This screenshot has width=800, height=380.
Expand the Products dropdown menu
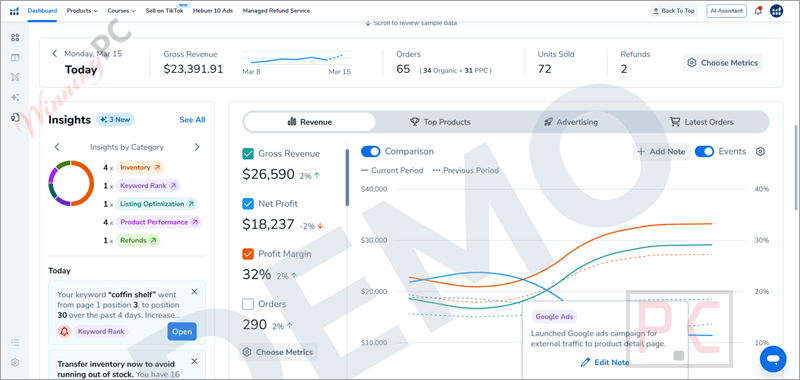(x=82, y=11)
